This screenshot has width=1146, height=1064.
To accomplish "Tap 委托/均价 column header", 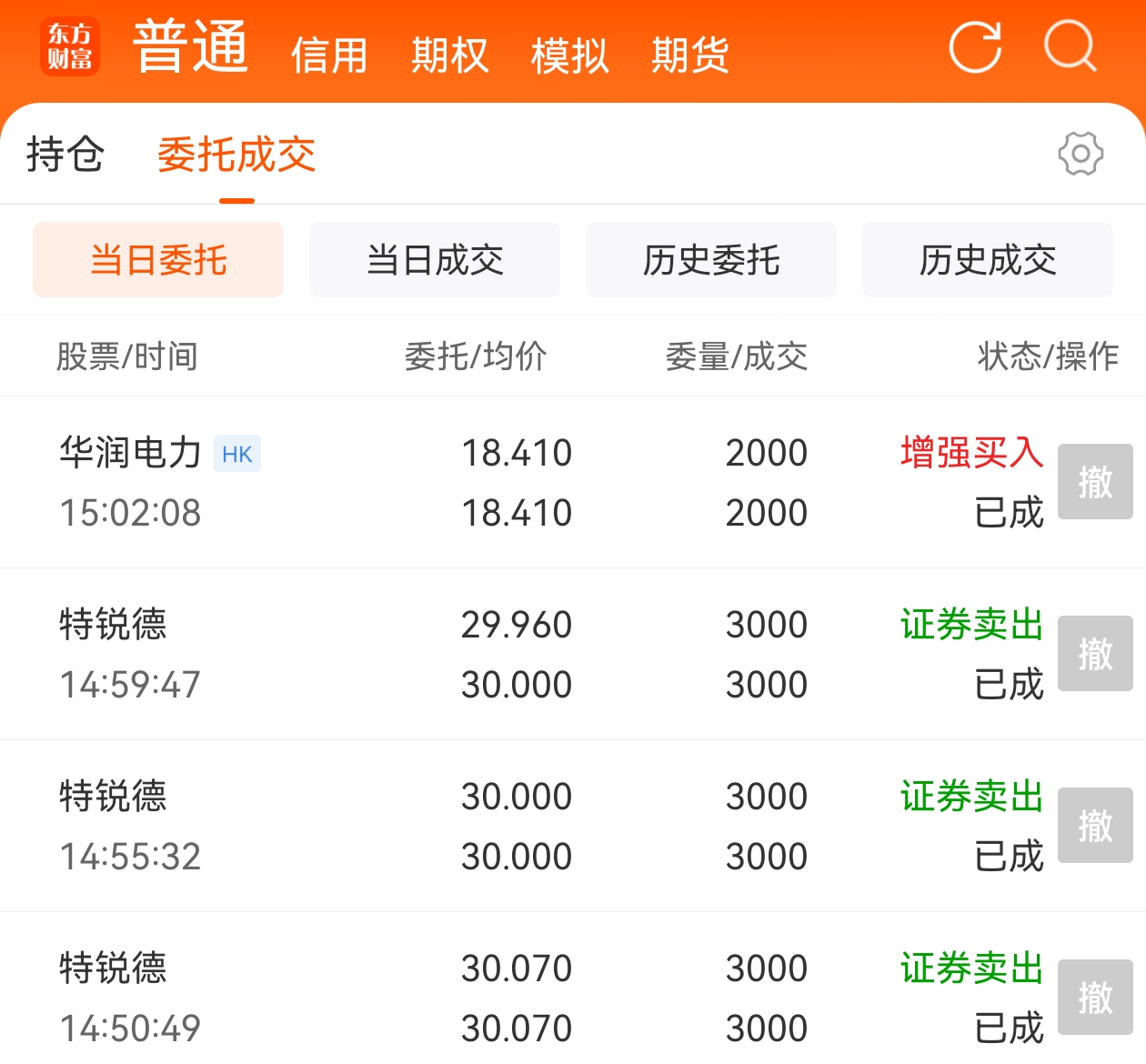I will click(x=476, y=356).
